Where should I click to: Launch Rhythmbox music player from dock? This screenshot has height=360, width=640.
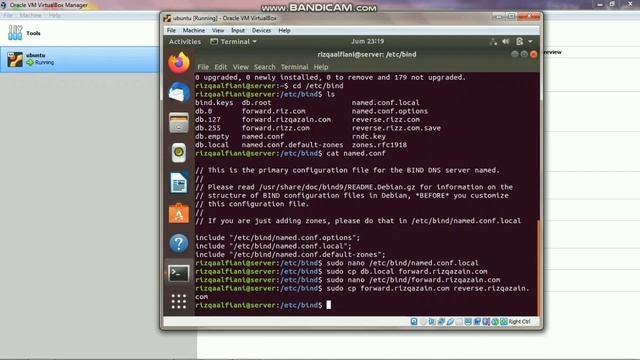tap(179, 153)
